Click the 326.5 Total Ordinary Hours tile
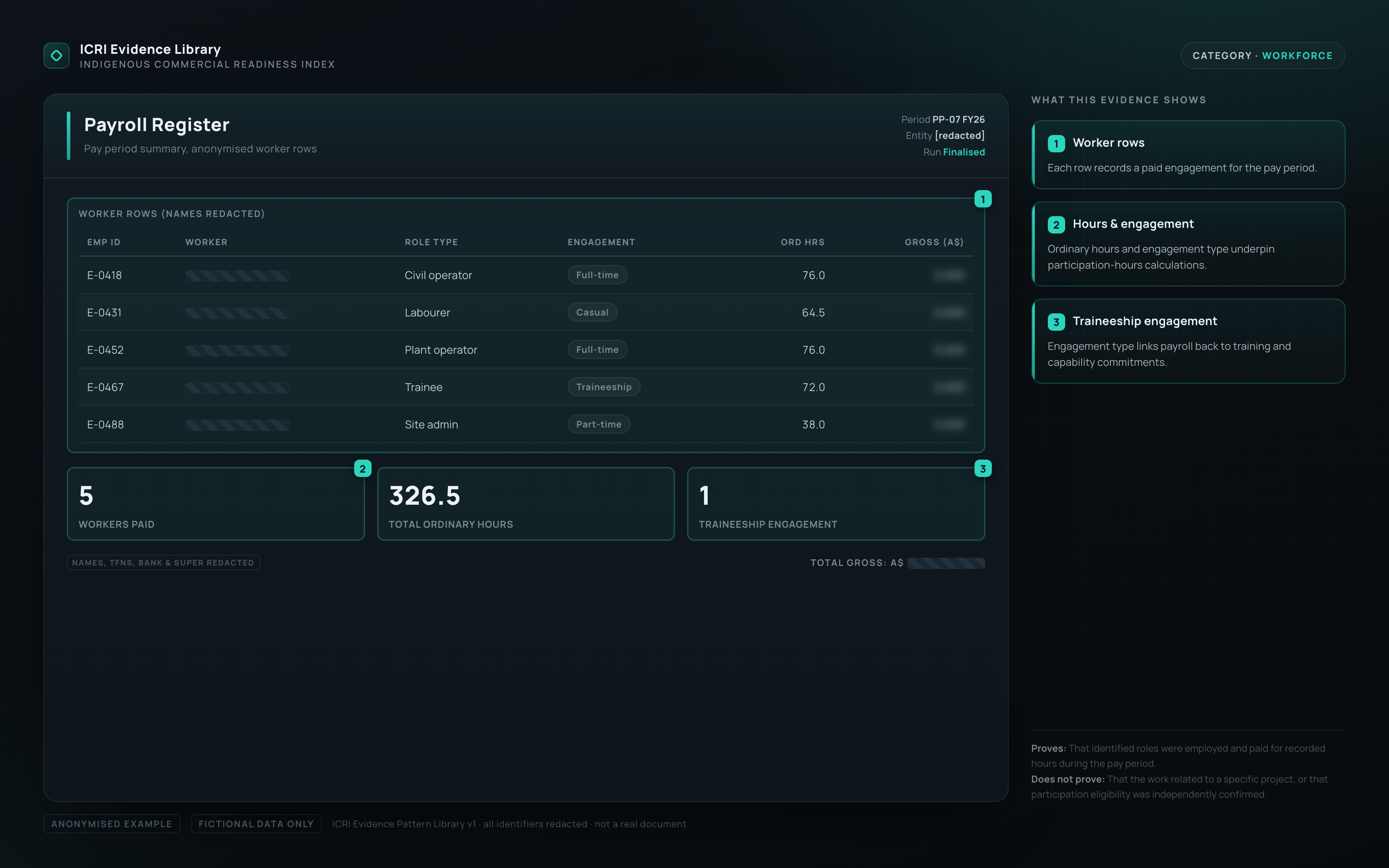 [x=526, y=503]
